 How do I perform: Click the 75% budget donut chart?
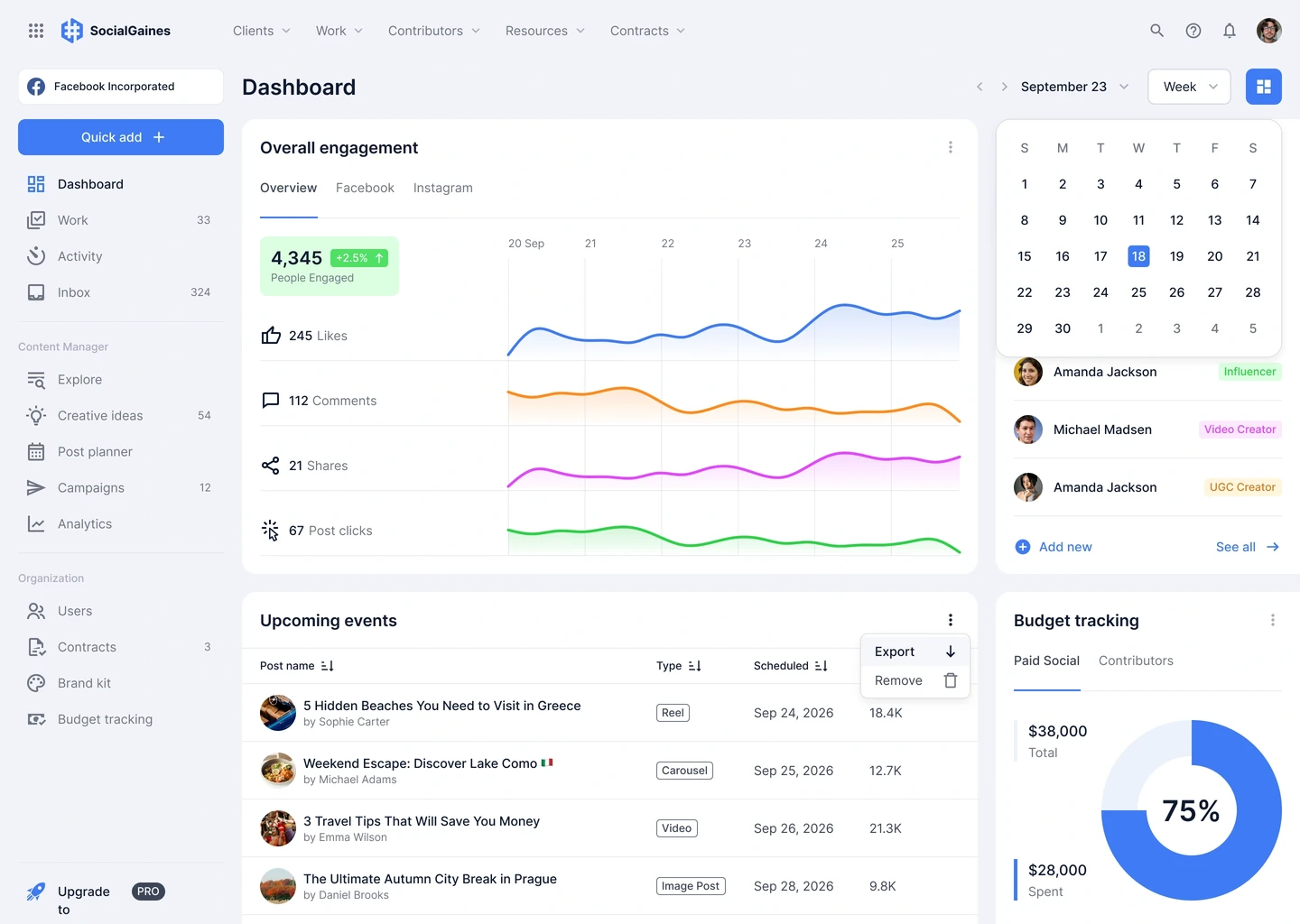(1192, 810)
